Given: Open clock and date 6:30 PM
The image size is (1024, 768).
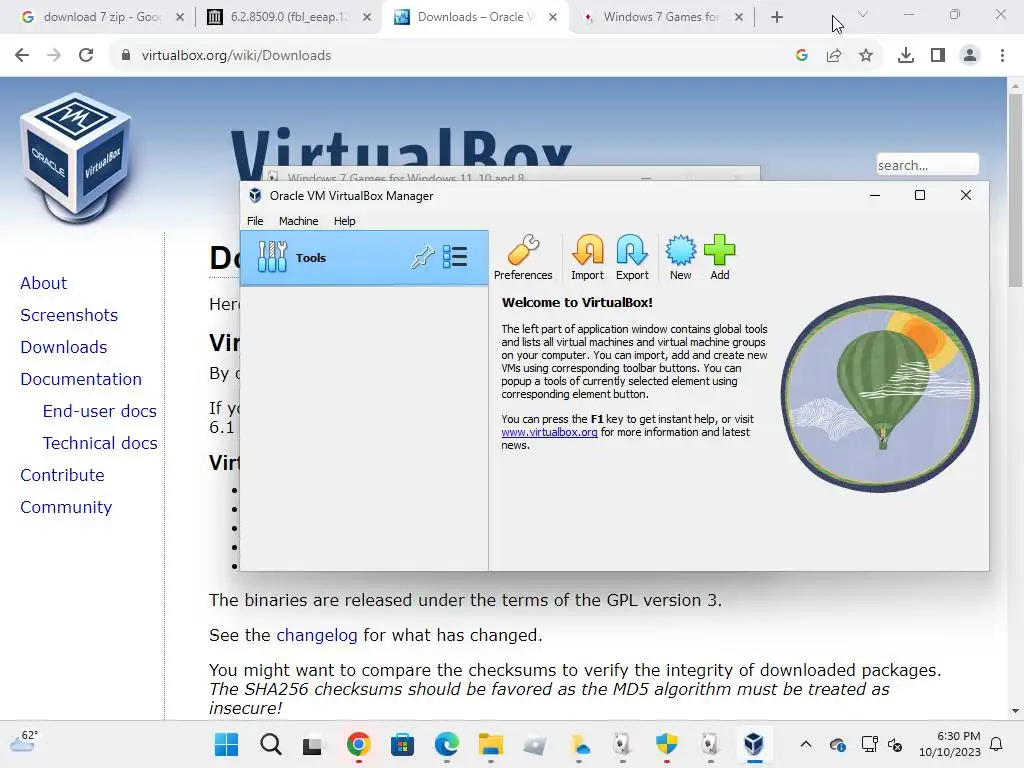Looking at the screenshot, I should click(950, 744).
